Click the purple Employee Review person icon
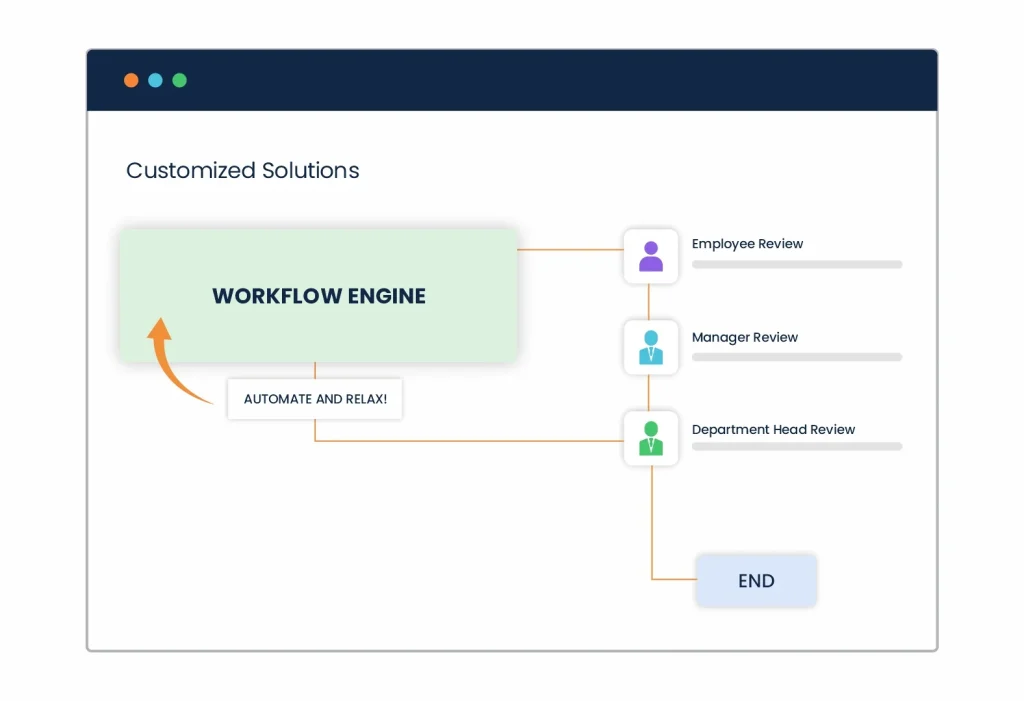Viewport: 1024px width, 701px height. click(x=651, y=256)
